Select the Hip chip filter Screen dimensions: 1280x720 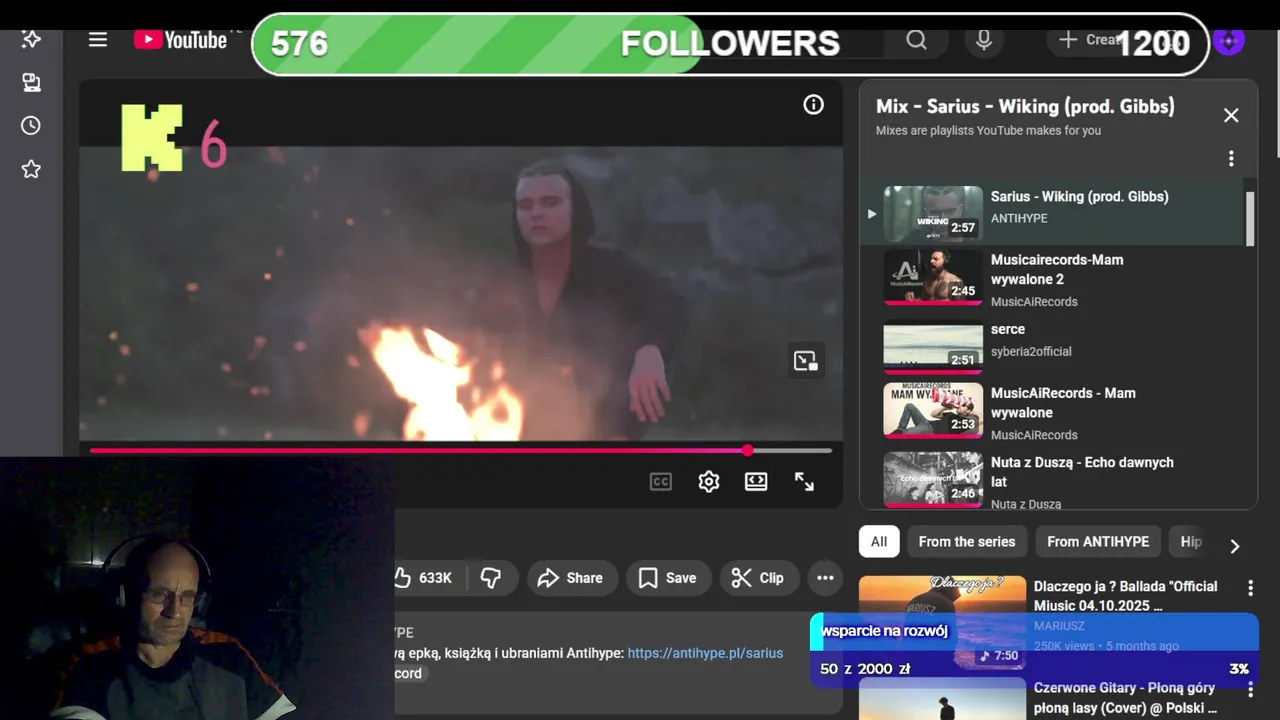point(1190,542)
